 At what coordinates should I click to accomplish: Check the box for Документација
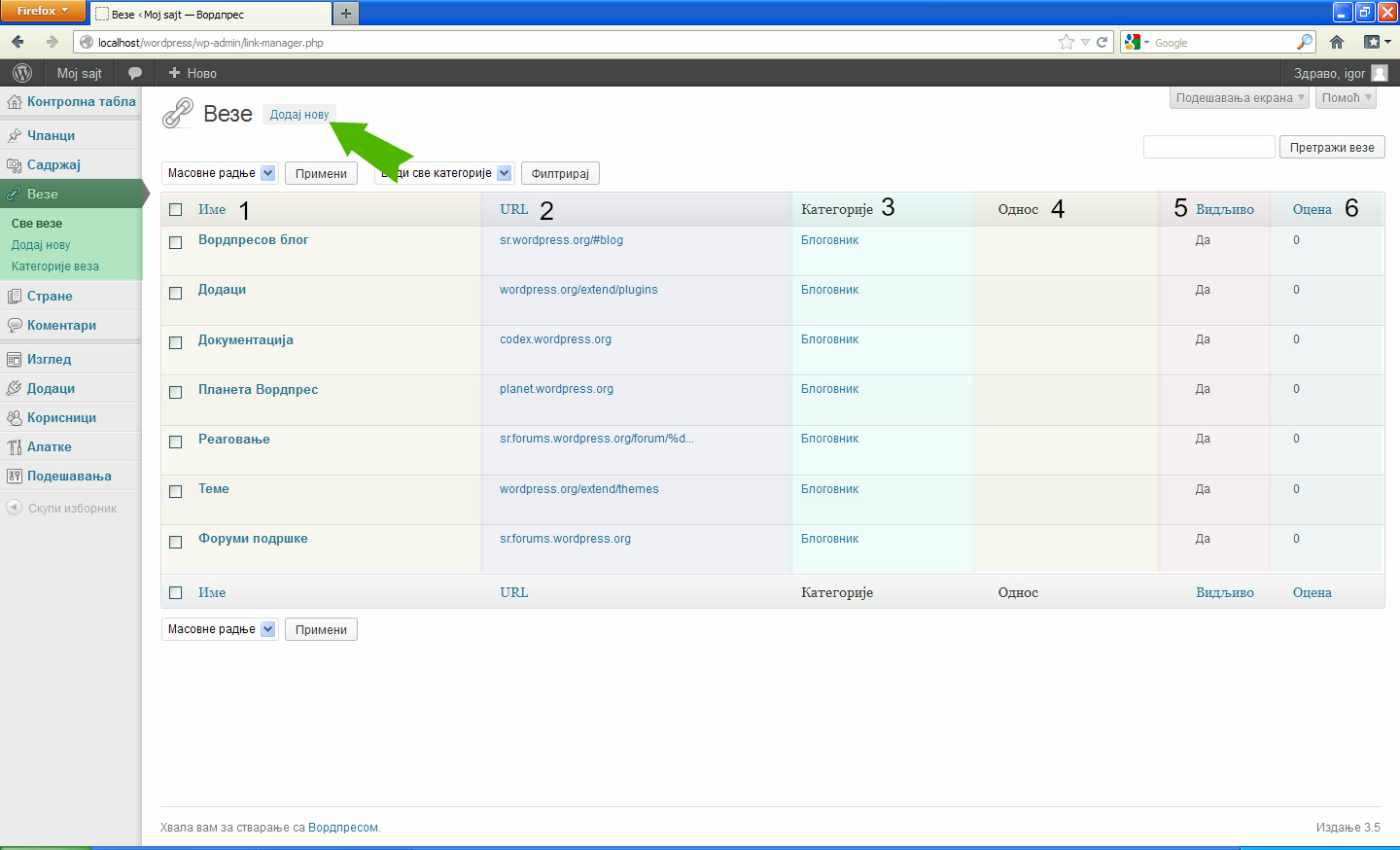point(176,342)
